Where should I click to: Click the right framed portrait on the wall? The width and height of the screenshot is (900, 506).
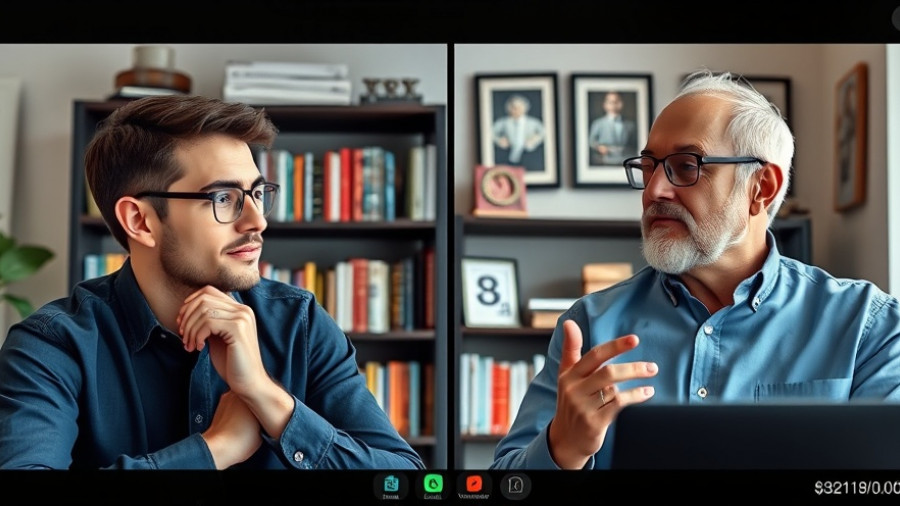pyautogui.click(x=611, y=129)
